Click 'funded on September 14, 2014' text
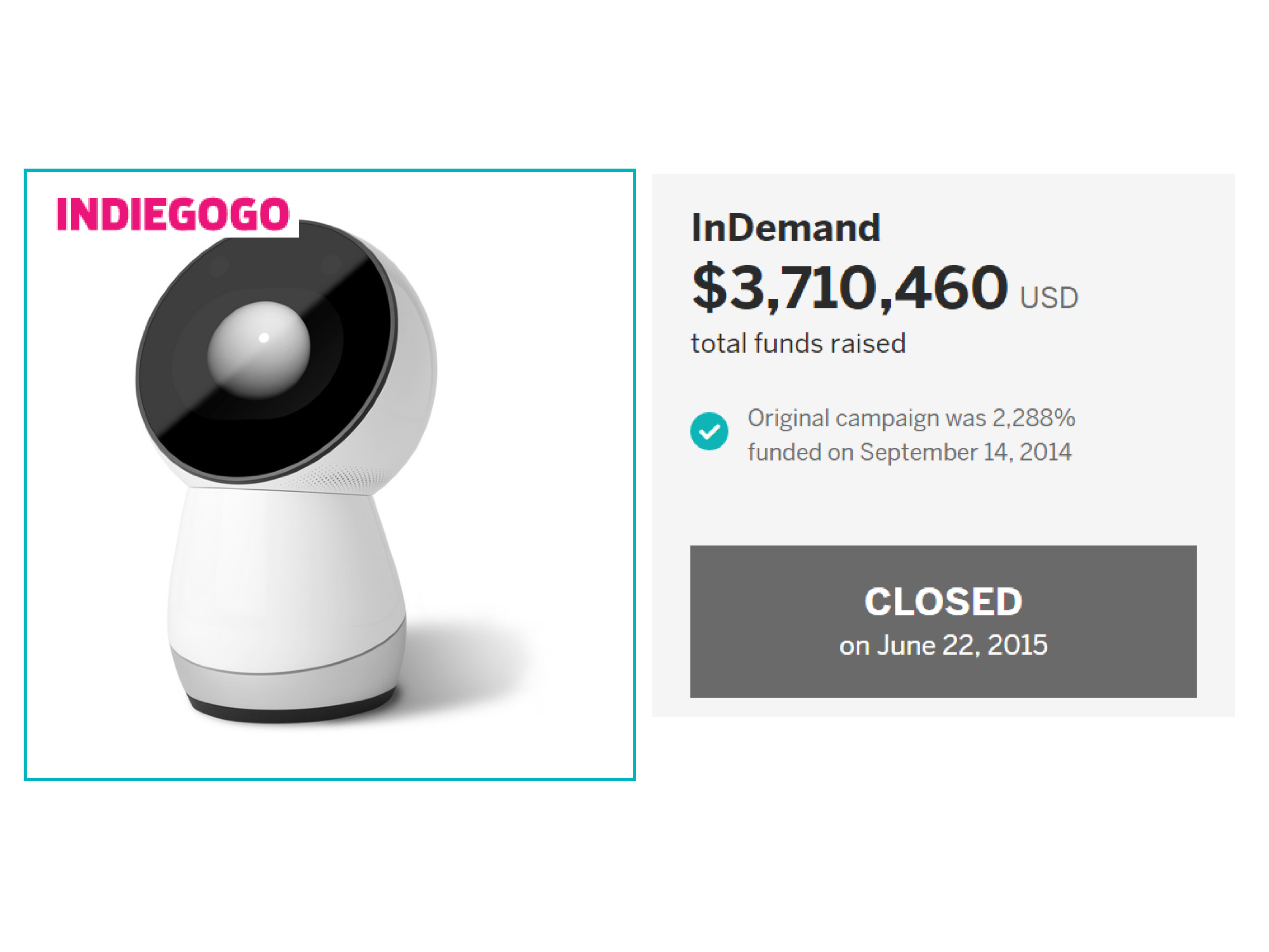The height and width of the screenshot is (952, 1269). (x=909, y=452)
